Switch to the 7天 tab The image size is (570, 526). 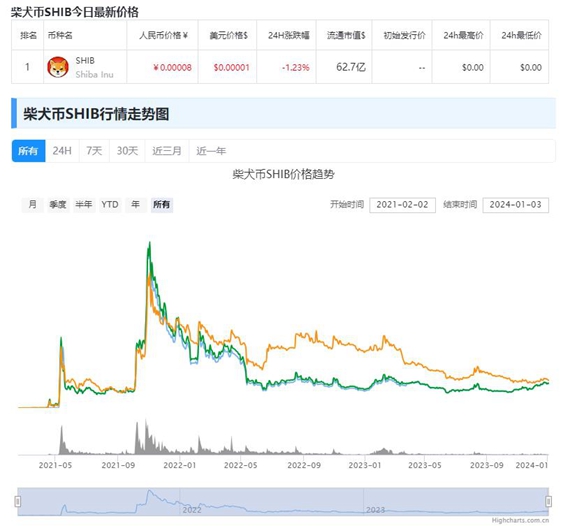pyautogui.click(x=94, y=151)
